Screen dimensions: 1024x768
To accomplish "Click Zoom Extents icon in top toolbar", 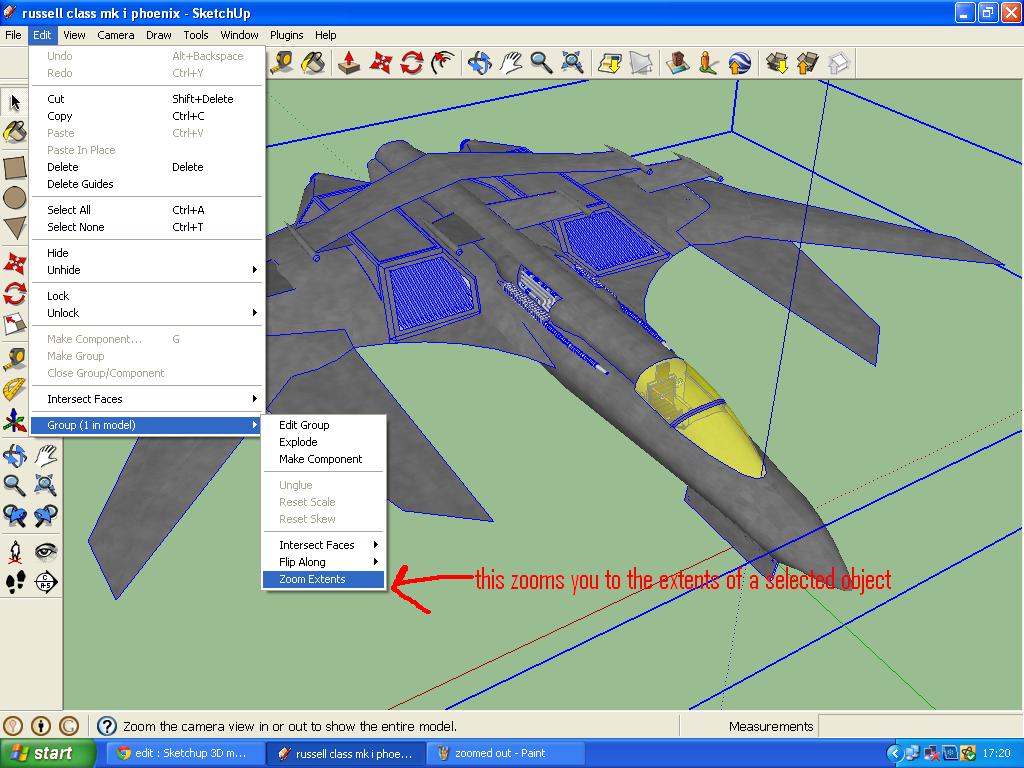I will [573, 63].
